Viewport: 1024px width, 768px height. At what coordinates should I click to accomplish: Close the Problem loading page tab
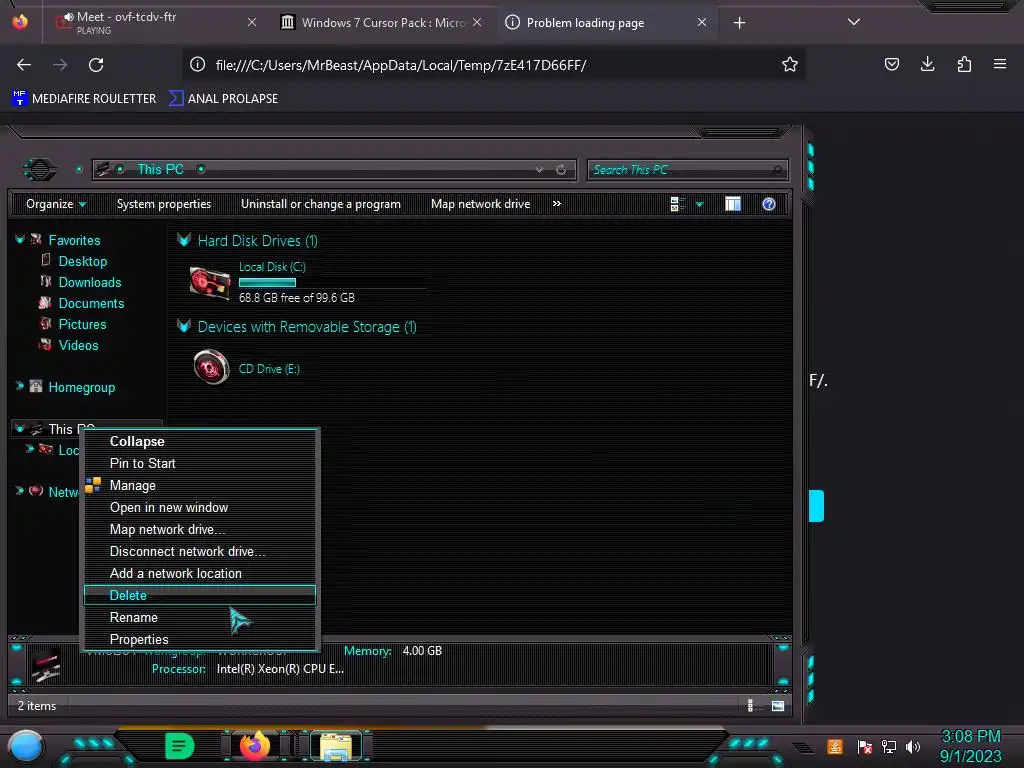point(702,22)
